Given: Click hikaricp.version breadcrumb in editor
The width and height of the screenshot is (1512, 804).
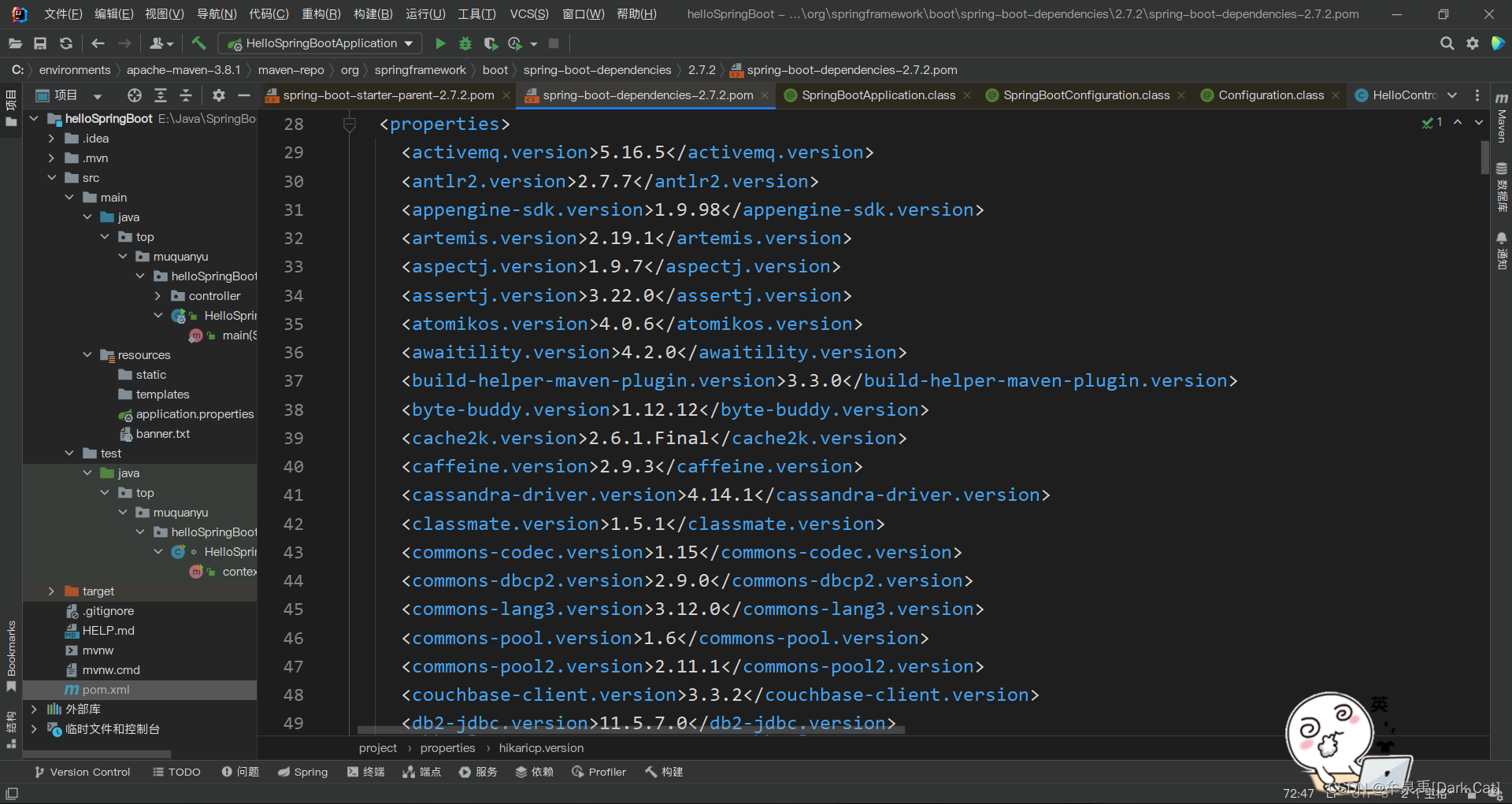Looking at the screenshot, I should (x=541, y=748).
